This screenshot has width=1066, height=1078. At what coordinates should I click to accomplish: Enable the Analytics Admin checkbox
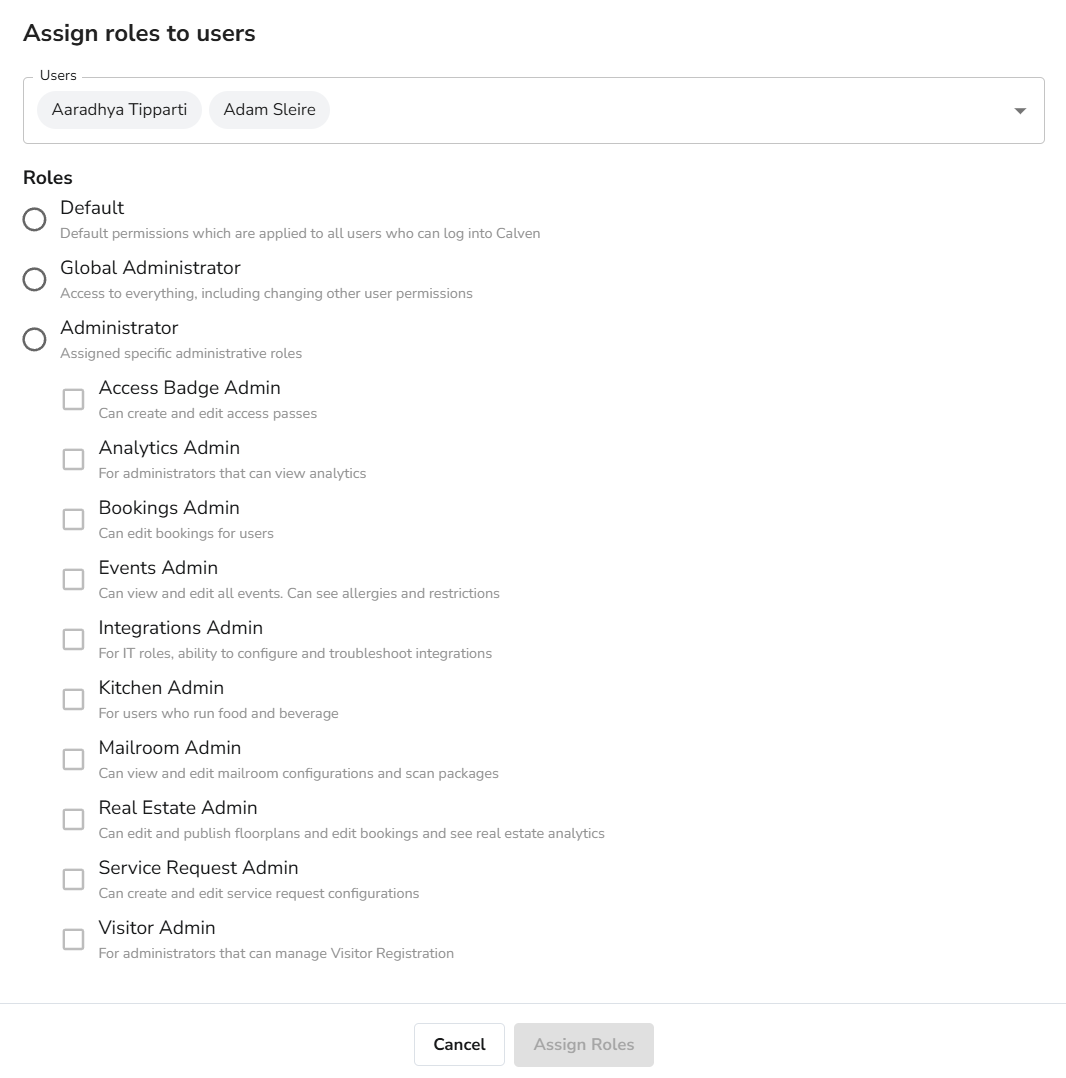pyautogui.click(x=73, y=460)
